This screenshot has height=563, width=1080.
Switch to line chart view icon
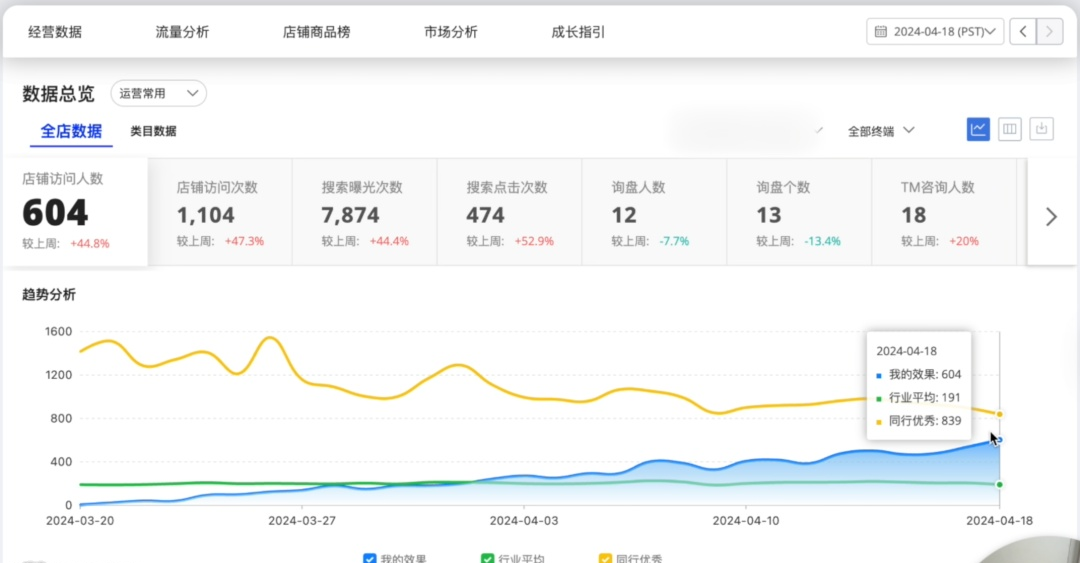pos(978,129)
